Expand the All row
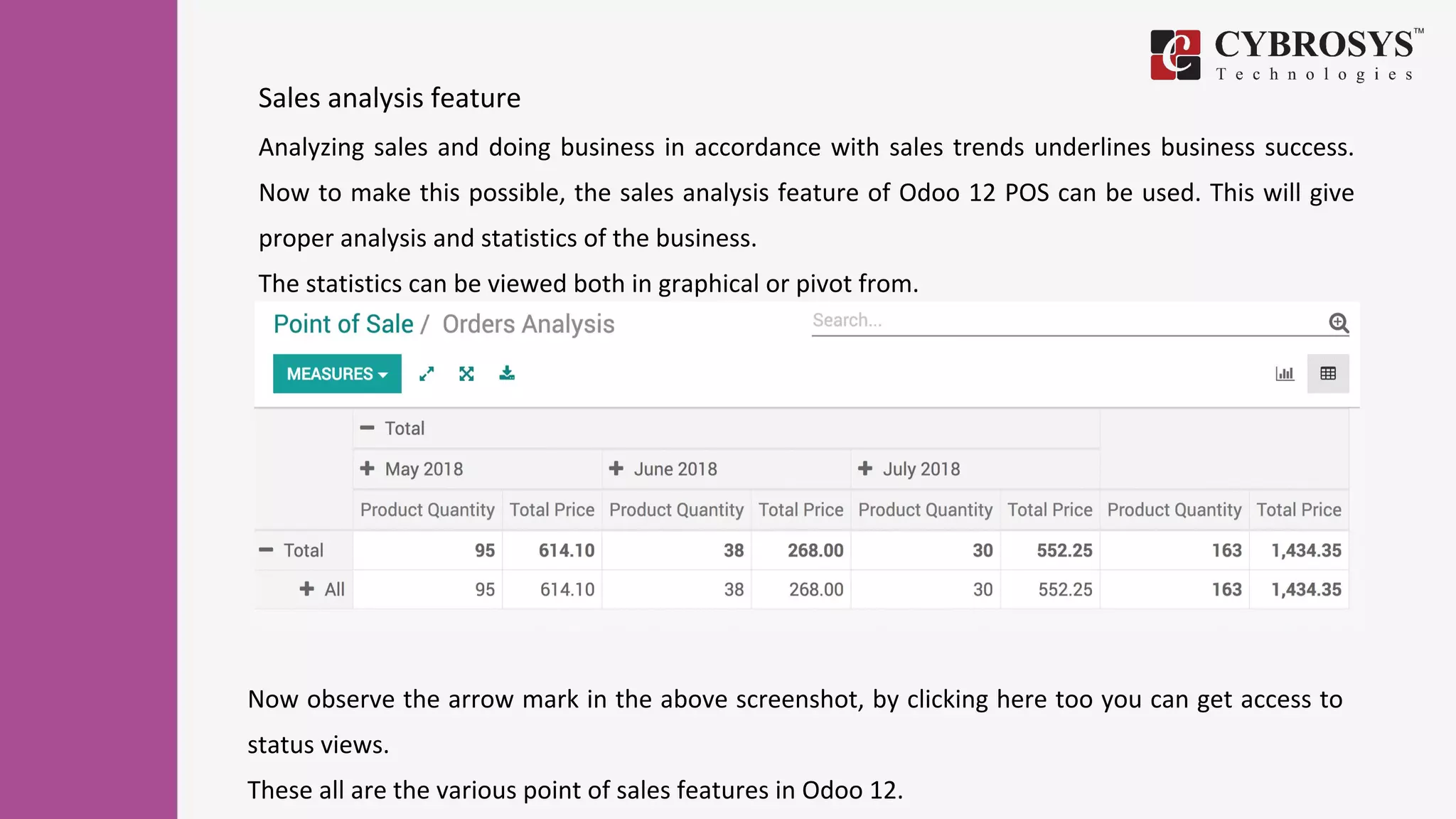Viewport: 1456px width, 819px height. pos(322,589)
